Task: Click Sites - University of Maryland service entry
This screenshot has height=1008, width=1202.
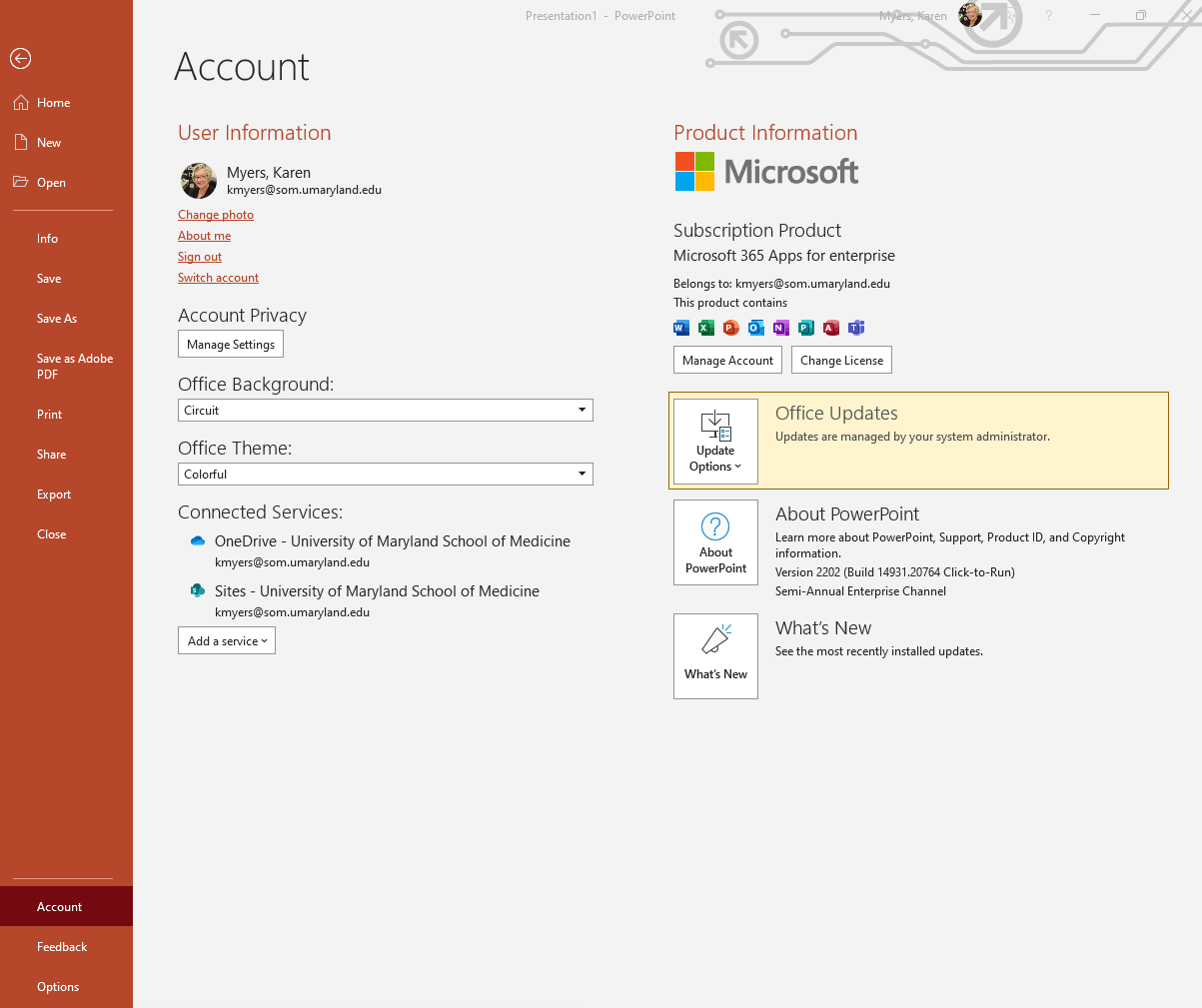Action: click(377, 591)
